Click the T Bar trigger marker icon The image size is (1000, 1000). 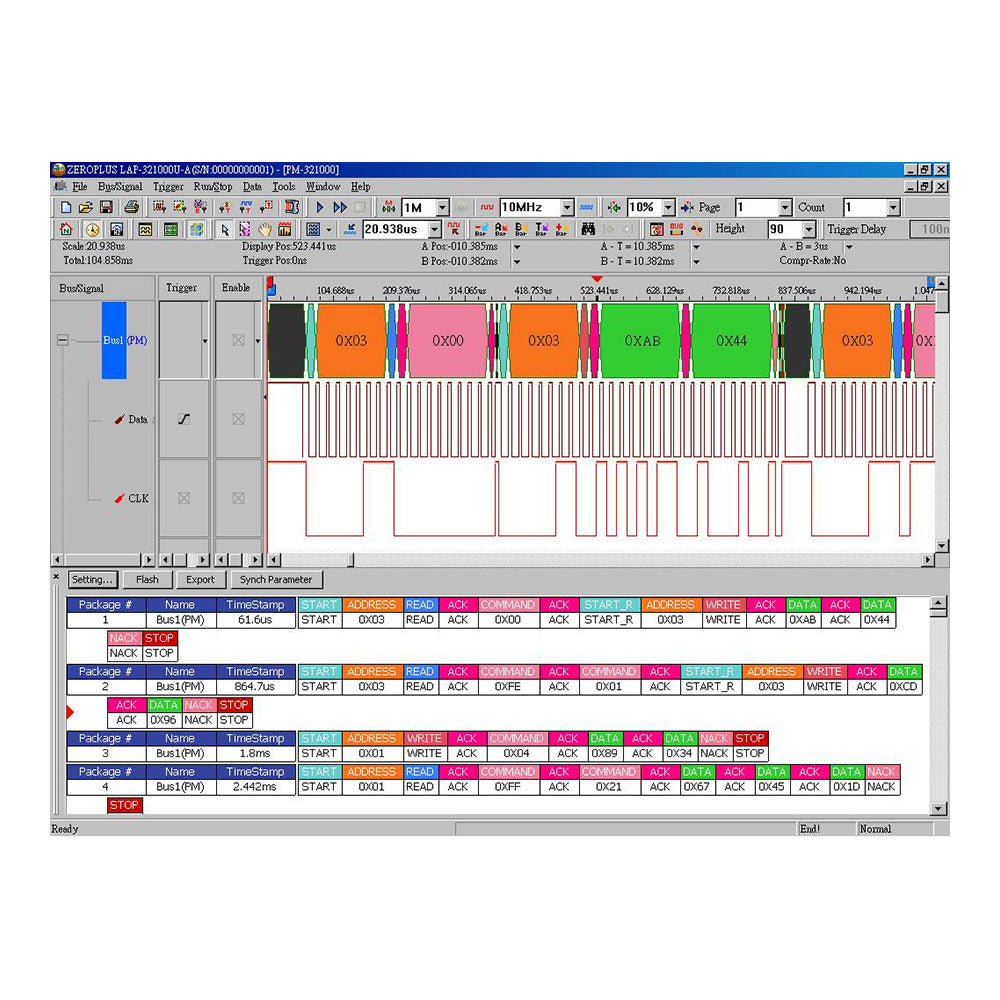(539, 229)
